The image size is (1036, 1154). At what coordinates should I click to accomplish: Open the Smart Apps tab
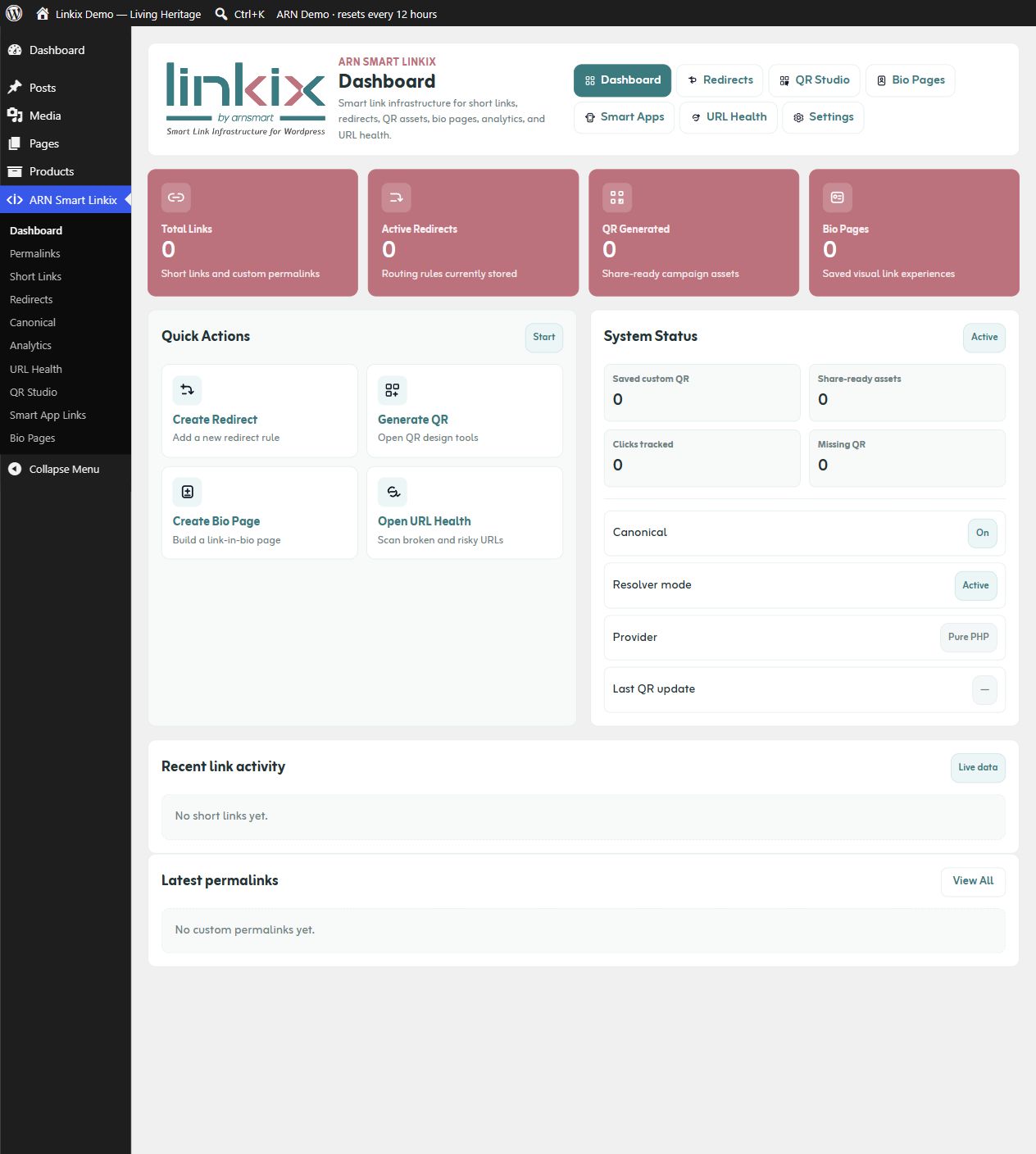click(x=624, y=117)
